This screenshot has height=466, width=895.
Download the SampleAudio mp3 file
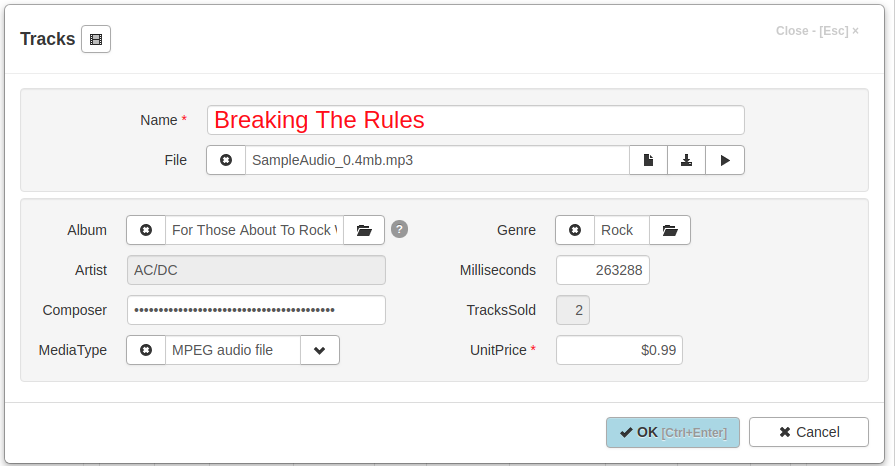point(687,160)
